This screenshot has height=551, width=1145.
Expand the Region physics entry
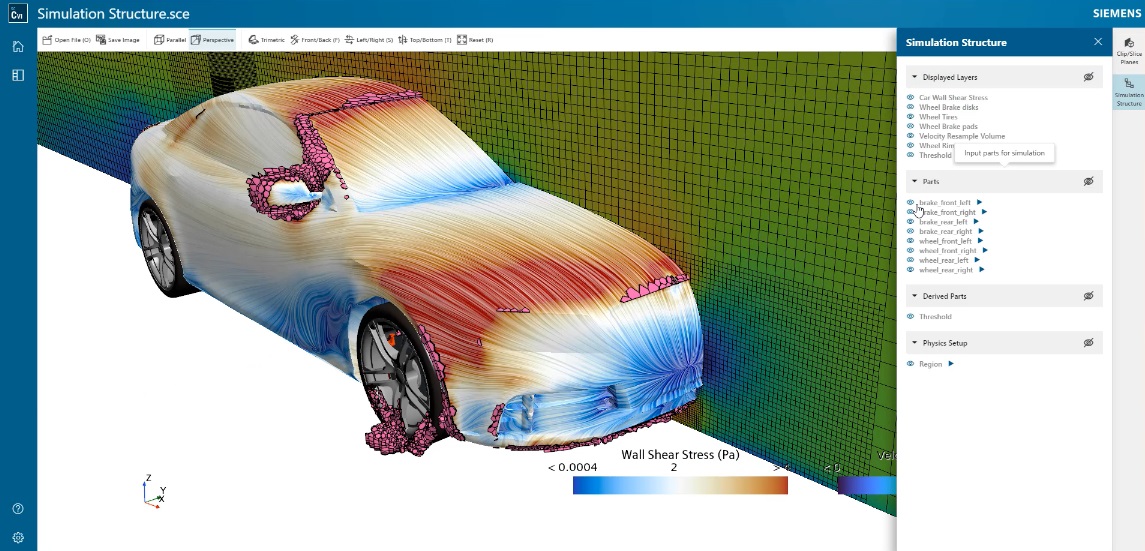(951, 364)
